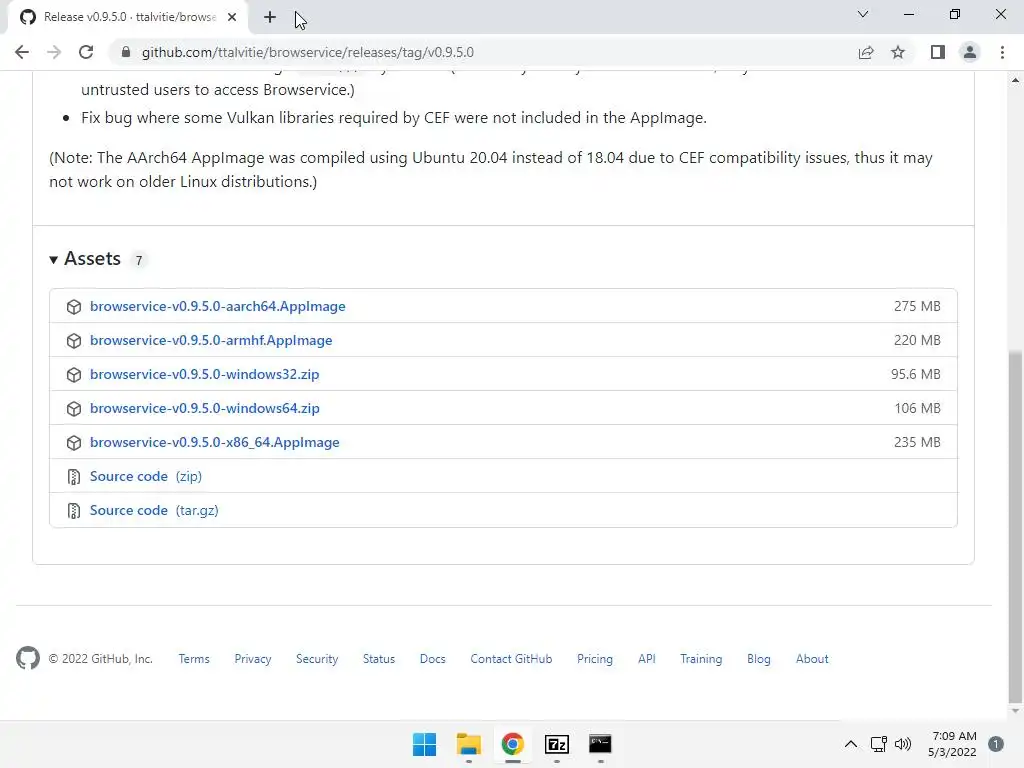Viewport: 1024px width, 768px height.
Task: Download browservice-v0.9.5.0-armhf.AppImage
Action: click(x=211, y=340)
